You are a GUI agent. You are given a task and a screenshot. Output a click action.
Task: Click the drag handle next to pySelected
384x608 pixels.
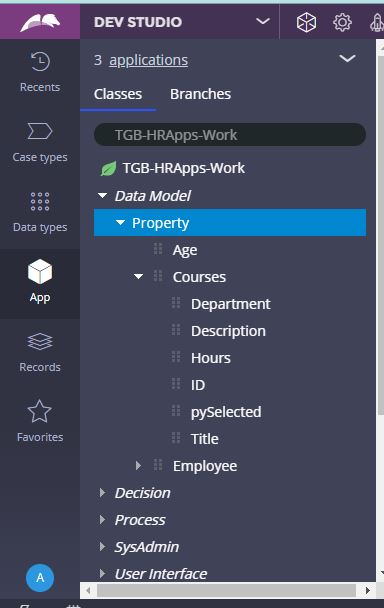click(176, 411)
